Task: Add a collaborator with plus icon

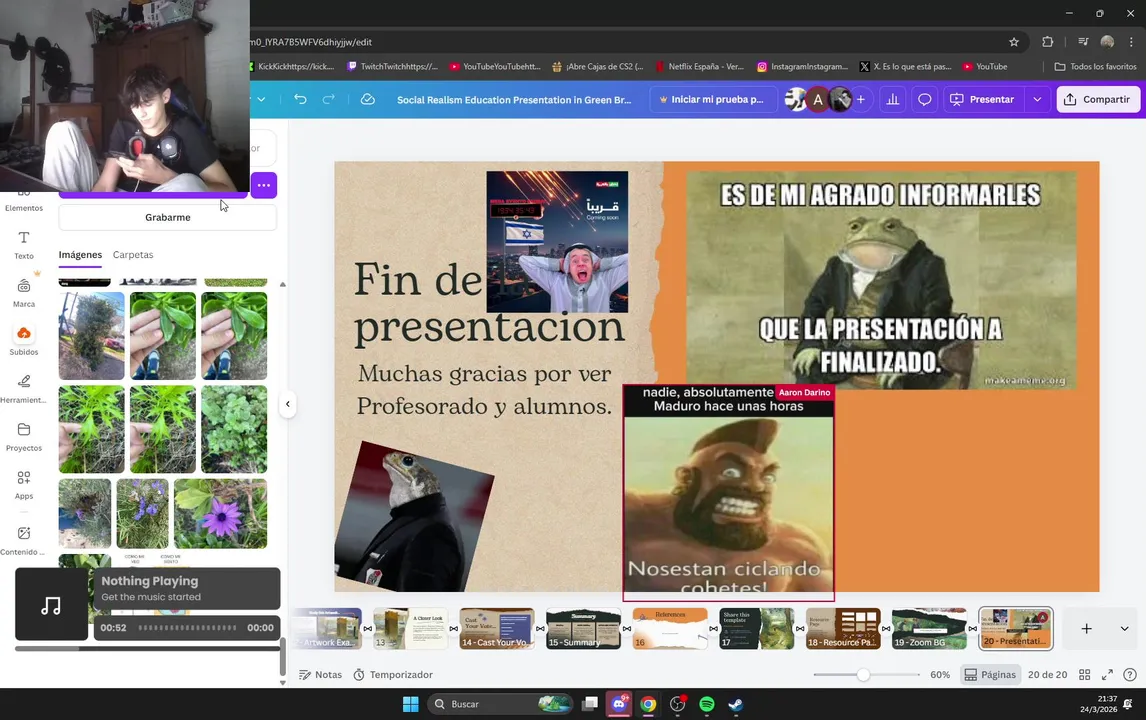Action: click(x=861, y=99)
